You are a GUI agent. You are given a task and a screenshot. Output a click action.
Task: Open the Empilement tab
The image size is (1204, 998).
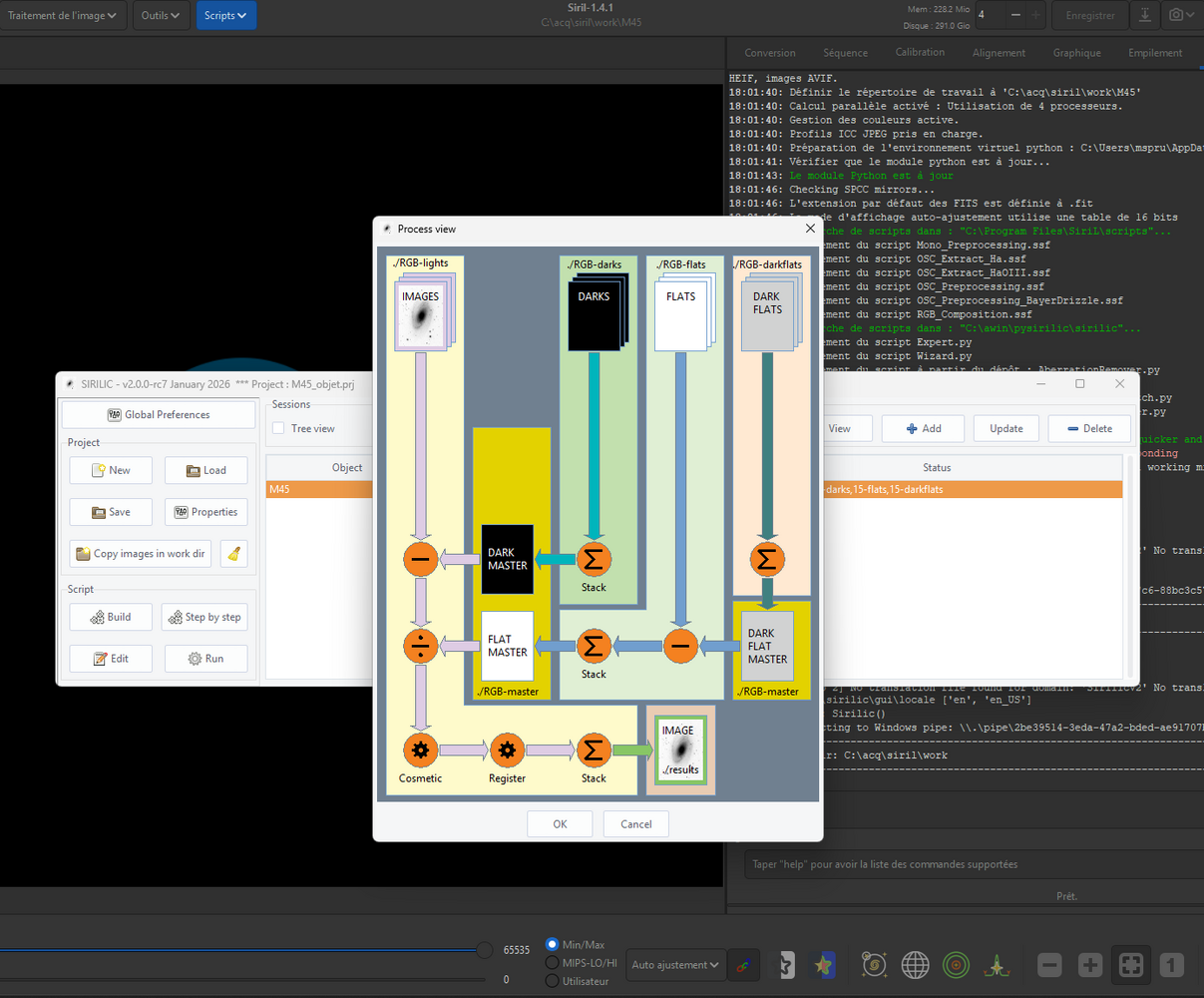1155,53
